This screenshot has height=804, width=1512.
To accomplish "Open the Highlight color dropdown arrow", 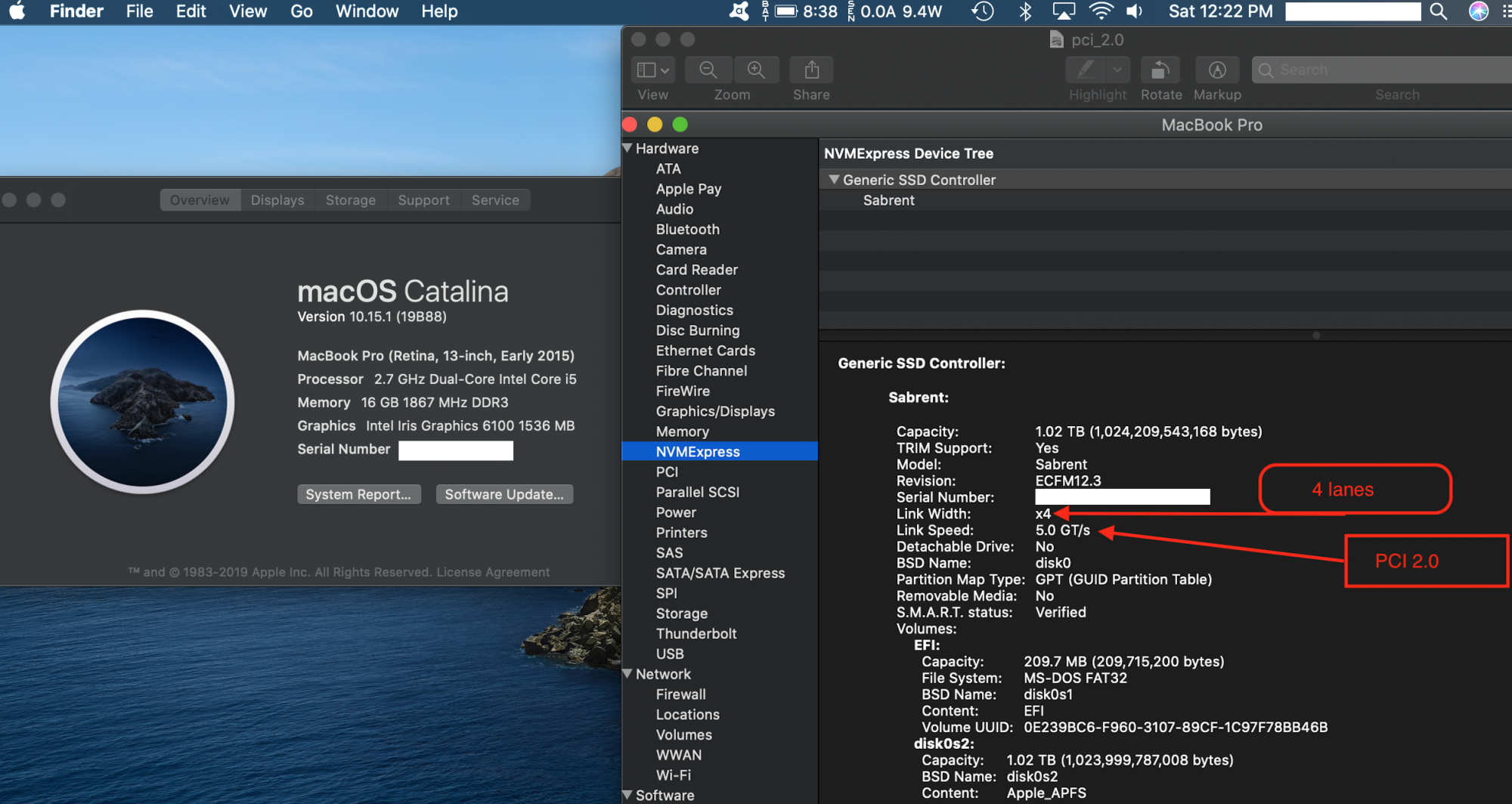I will 1117,70.
